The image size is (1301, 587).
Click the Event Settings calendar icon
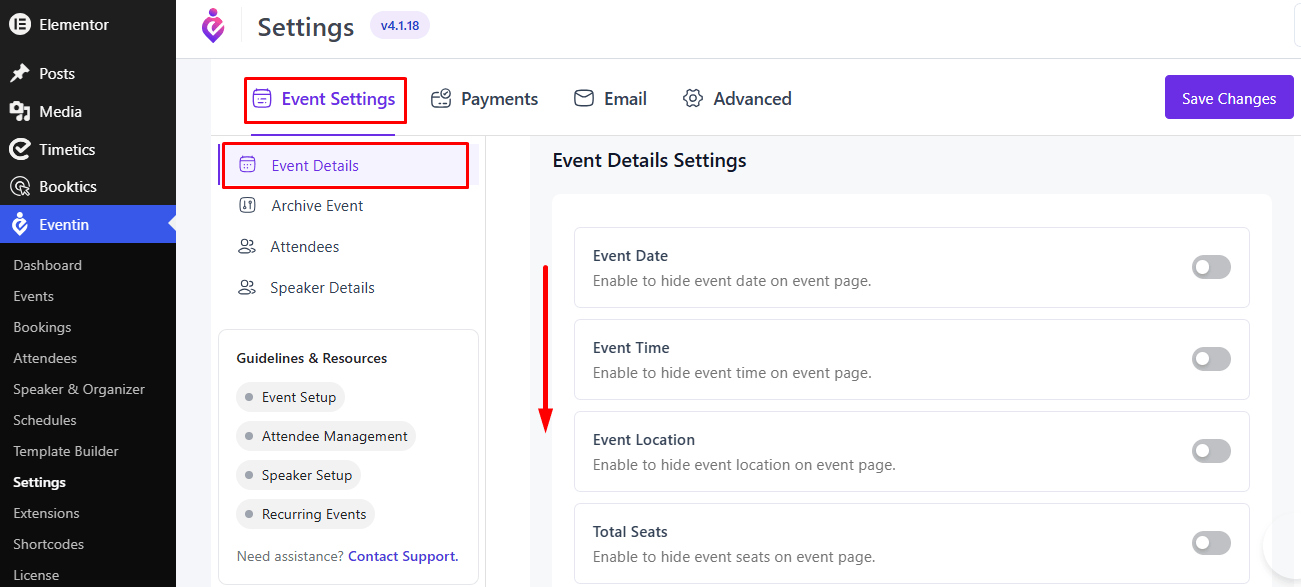pos(262,99)
